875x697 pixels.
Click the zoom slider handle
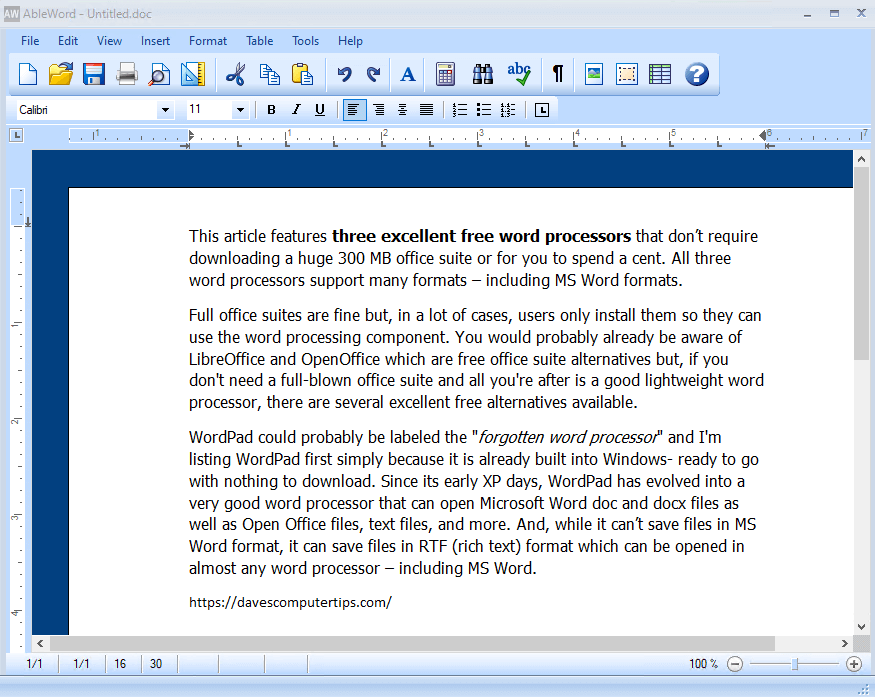[795, 664]
